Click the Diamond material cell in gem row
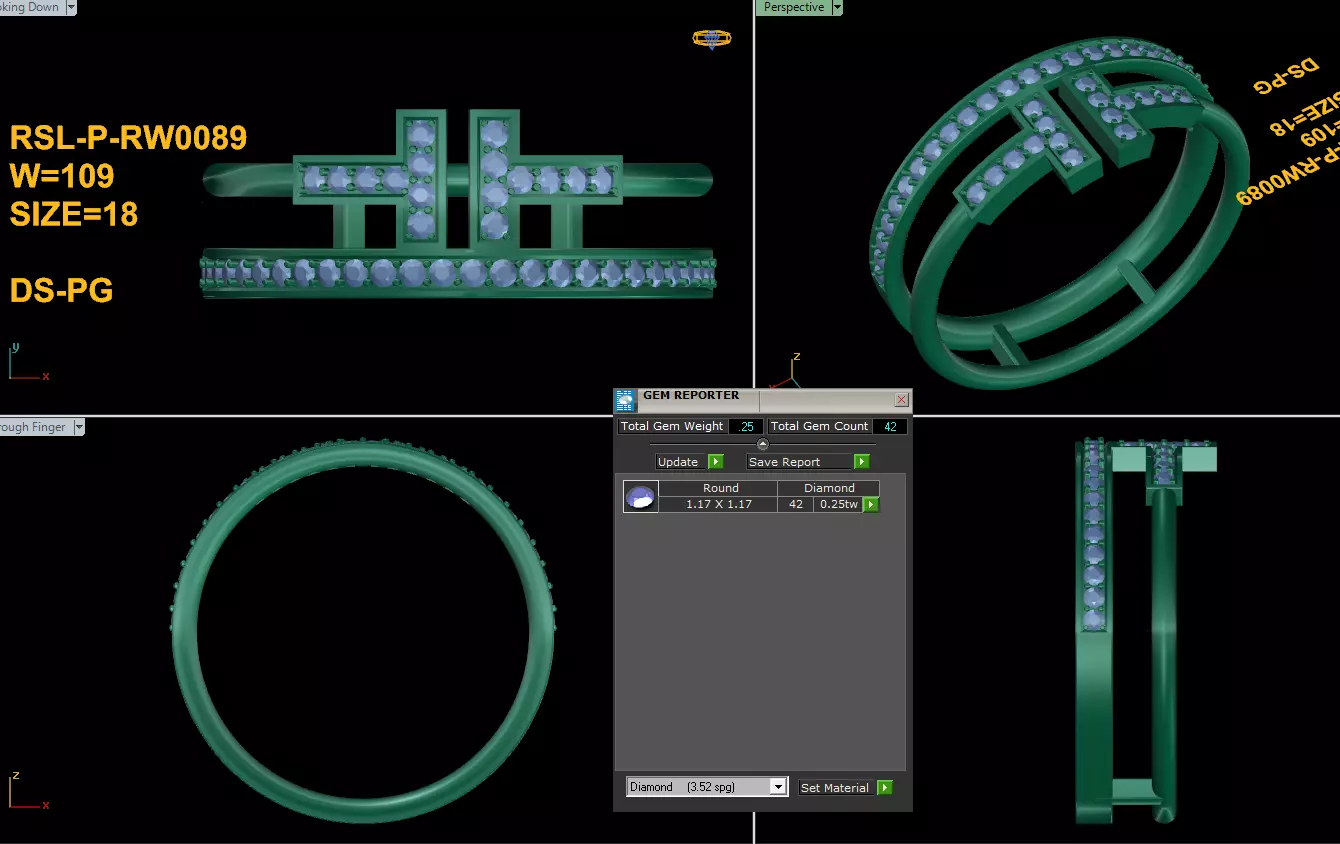The height and width of the screenshot is (844, 1340). pyautogui.click(x=829, y=488)
